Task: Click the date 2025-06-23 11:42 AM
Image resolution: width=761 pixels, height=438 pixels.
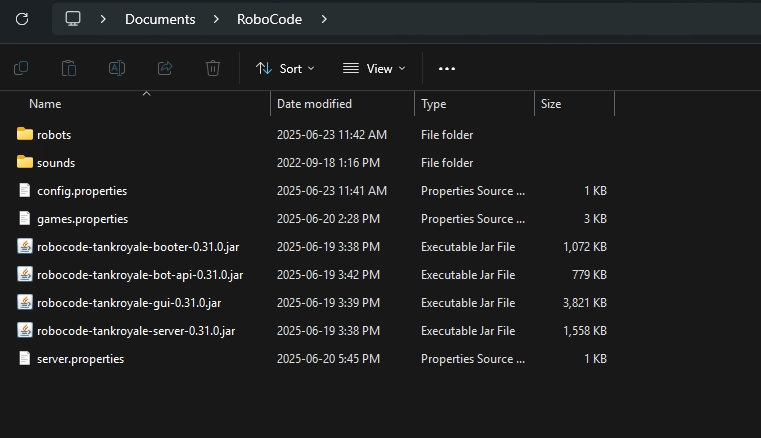Action: click(x=332, y=135)
